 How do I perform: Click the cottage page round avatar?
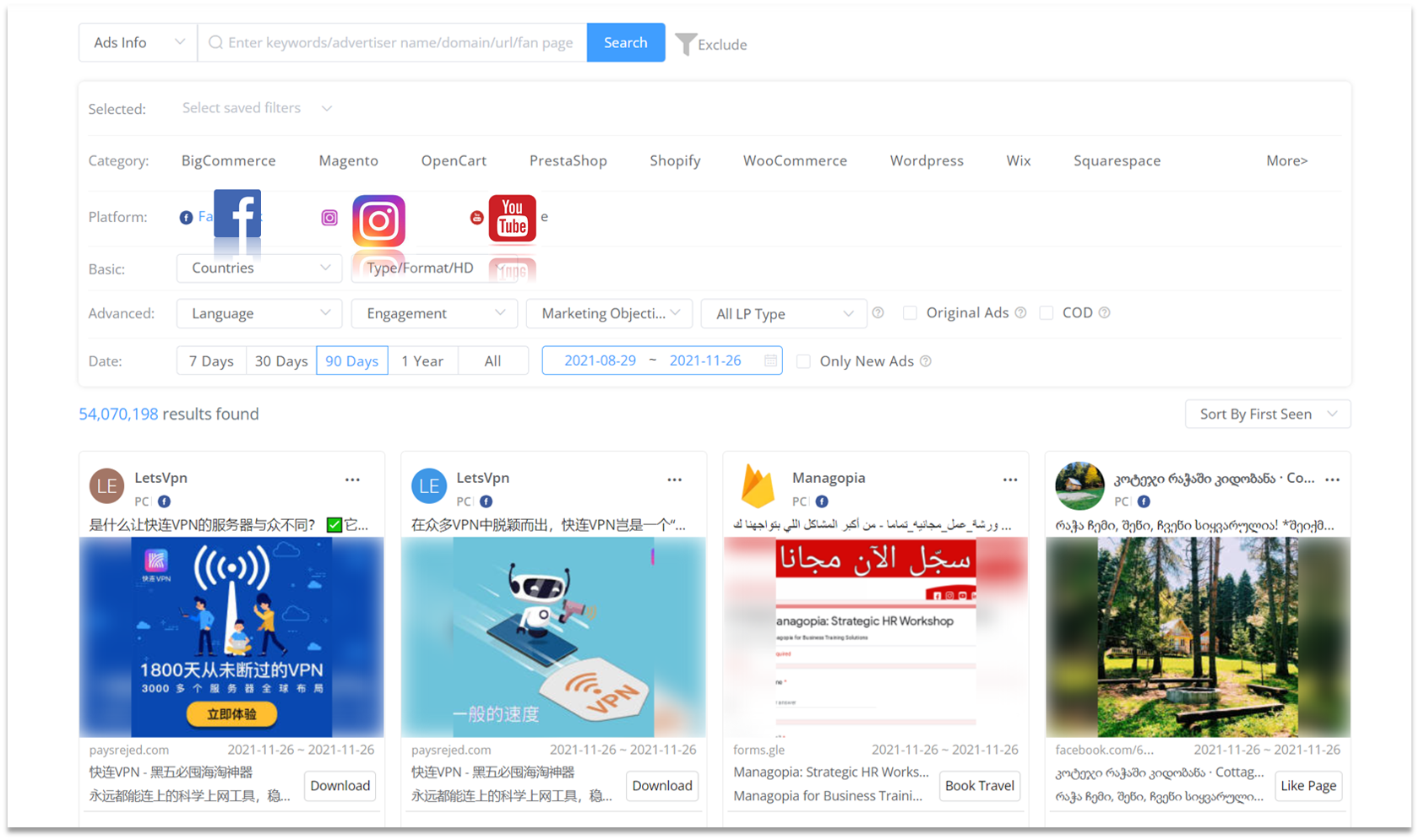[1079, 486]
